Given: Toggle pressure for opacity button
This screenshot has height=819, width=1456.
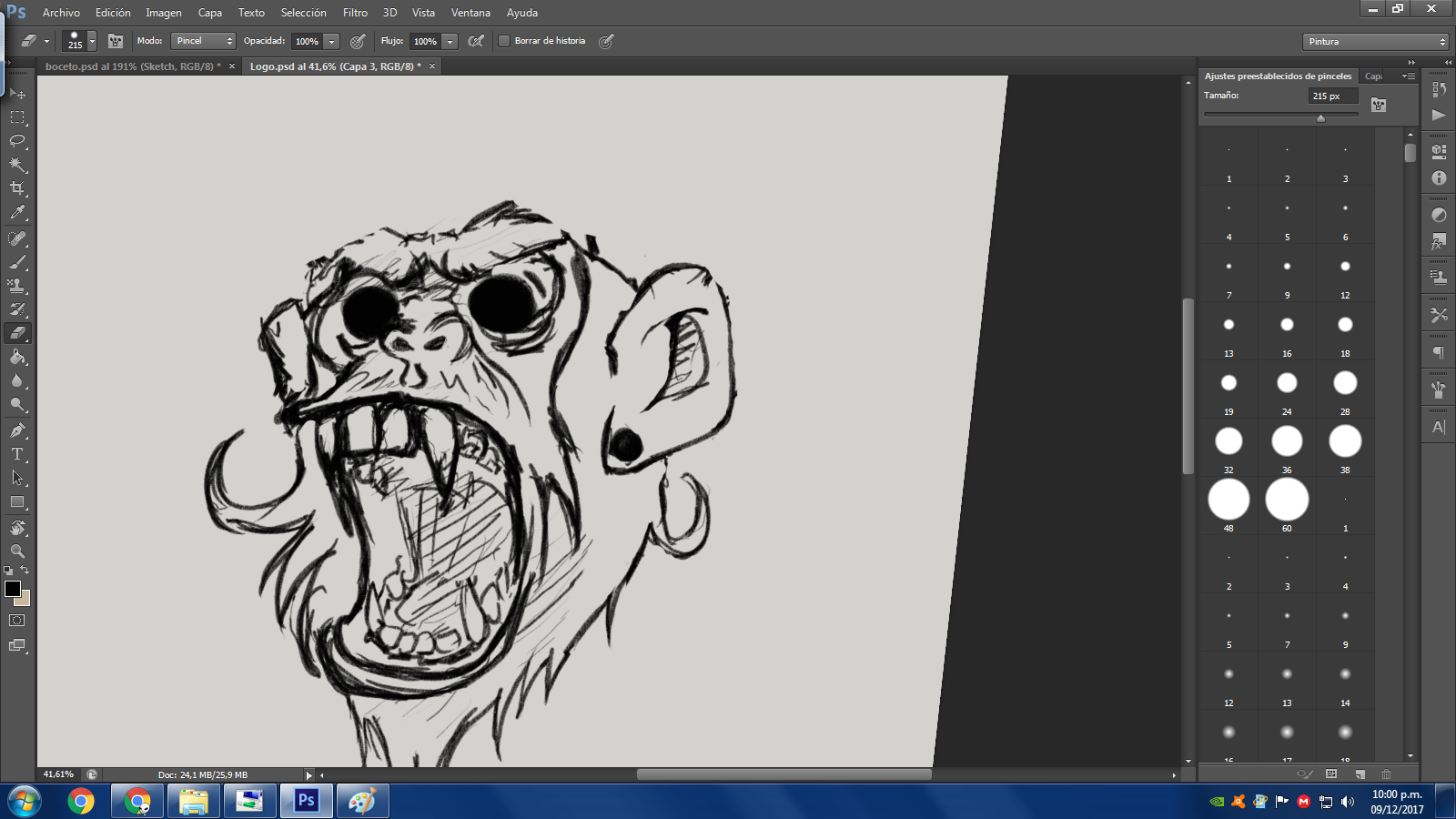Looking at the screenshot, I should pos(359,41).
